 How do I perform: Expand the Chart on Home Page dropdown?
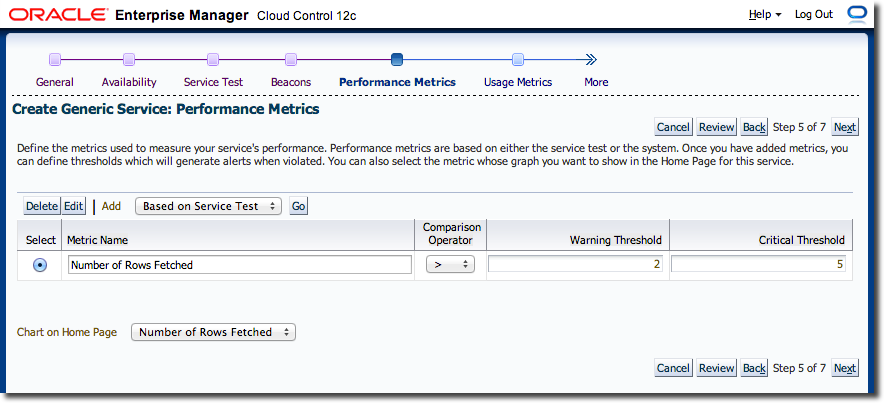213,332
